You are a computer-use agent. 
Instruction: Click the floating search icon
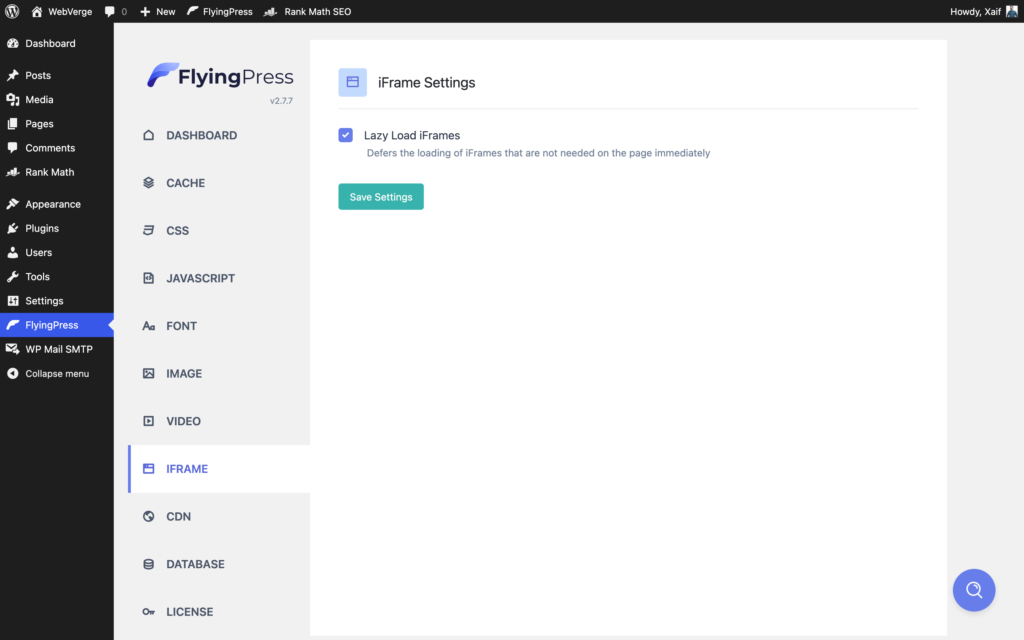click(x=974, y=590)
